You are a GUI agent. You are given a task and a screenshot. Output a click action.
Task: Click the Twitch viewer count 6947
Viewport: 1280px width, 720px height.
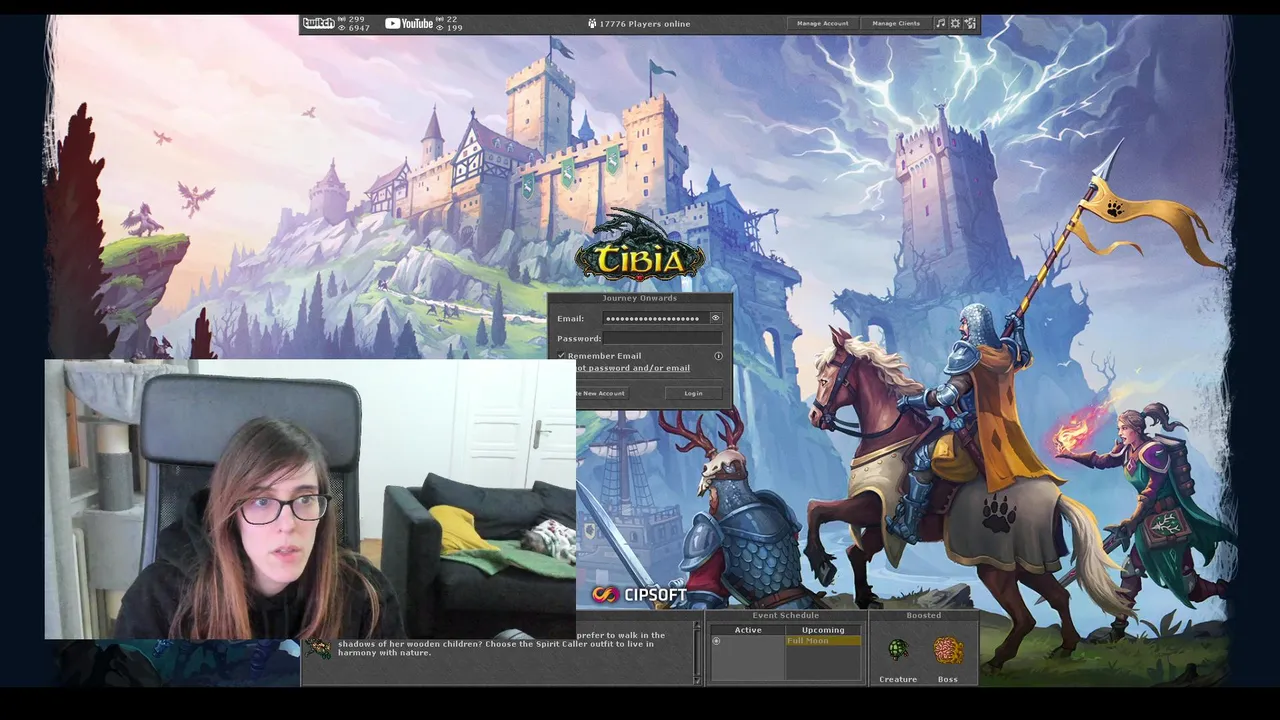[354, 28]
